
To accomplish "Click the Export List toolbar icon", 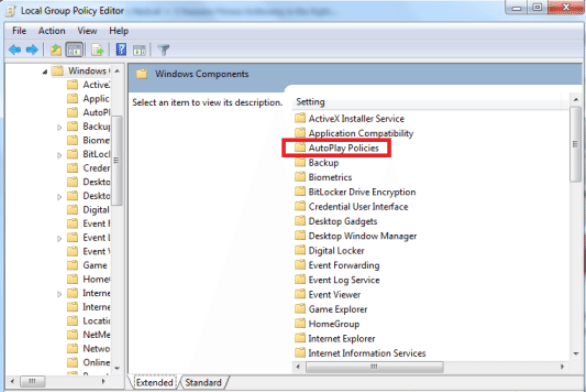I will [98, 50].
